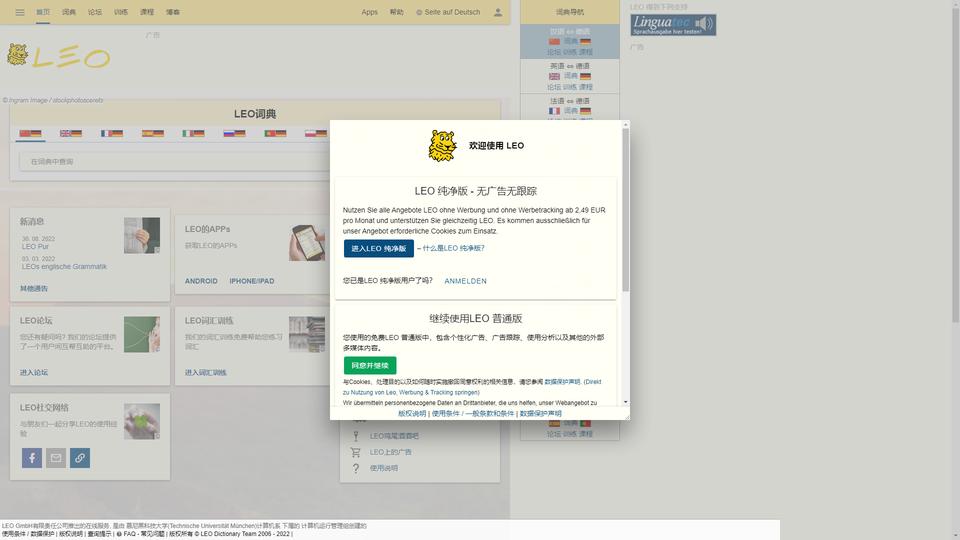Click question mark icon beside 使用说明

coord(356,468)
